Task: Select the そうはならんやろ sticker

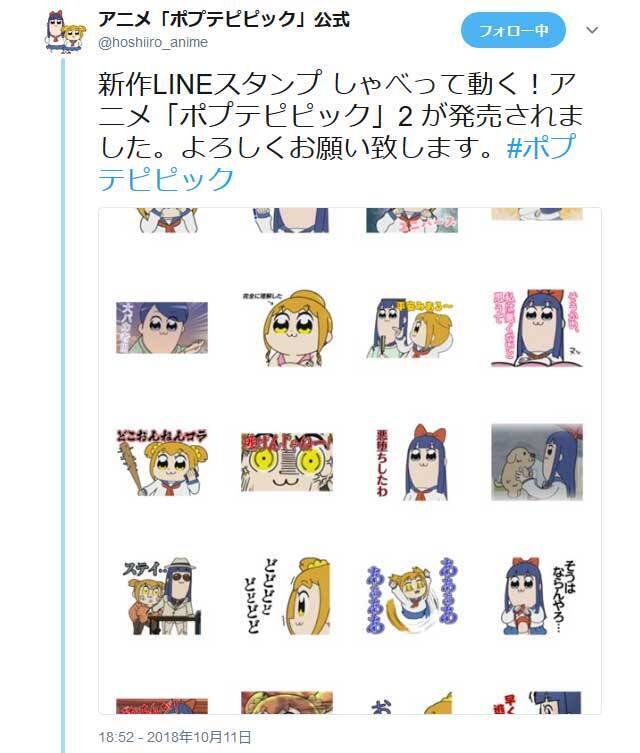Action: pos(537,596)
